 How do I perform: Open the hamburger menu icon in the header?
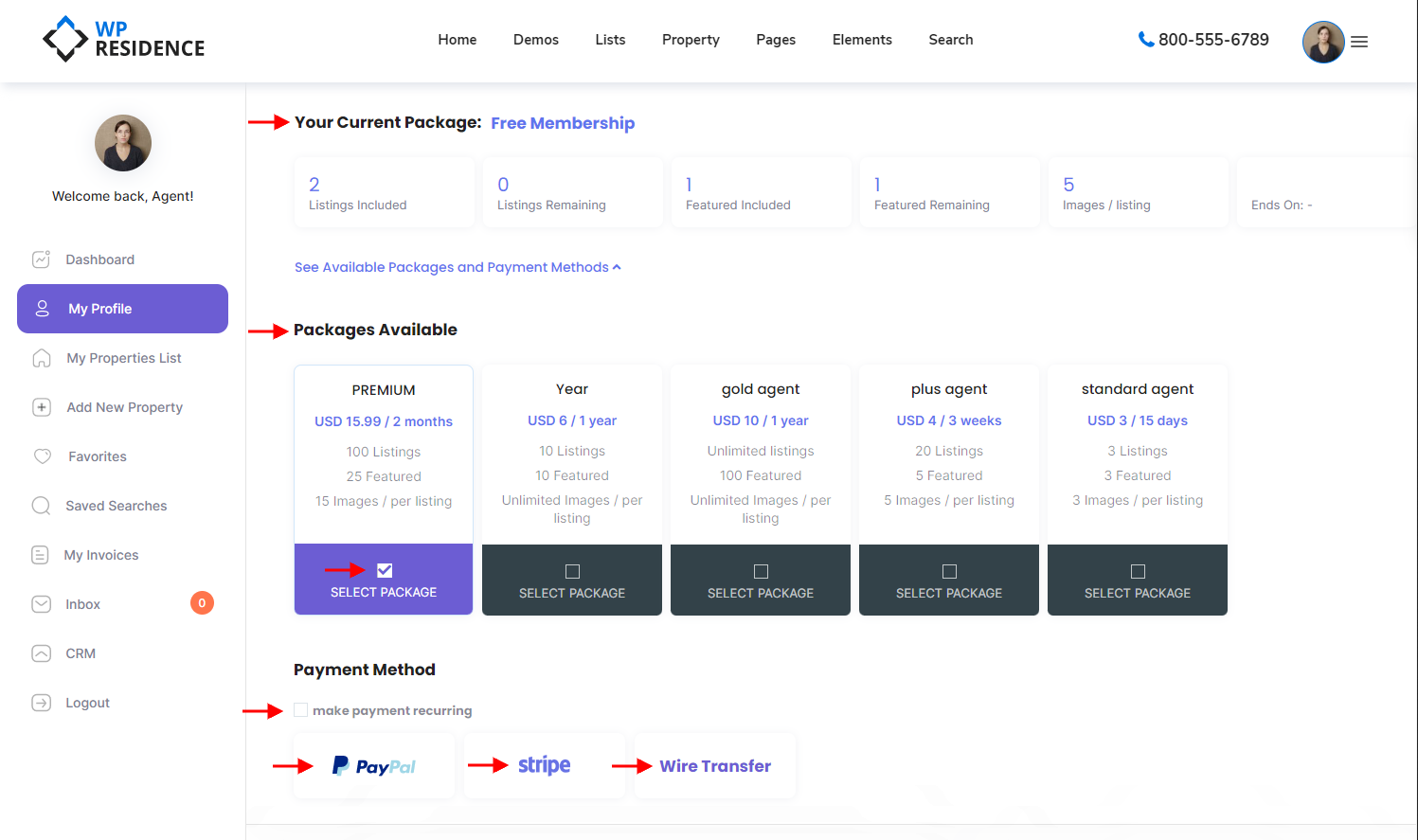1359,42
